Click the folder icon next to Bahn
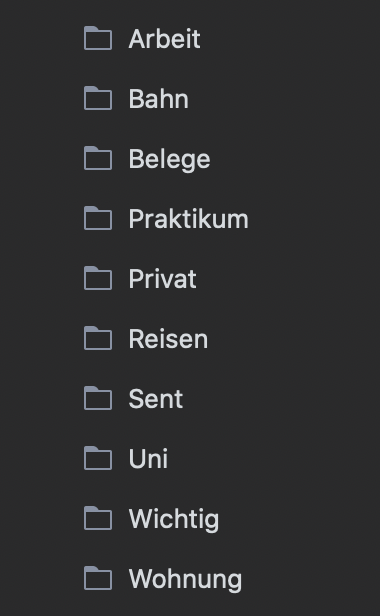 (98, 98)
